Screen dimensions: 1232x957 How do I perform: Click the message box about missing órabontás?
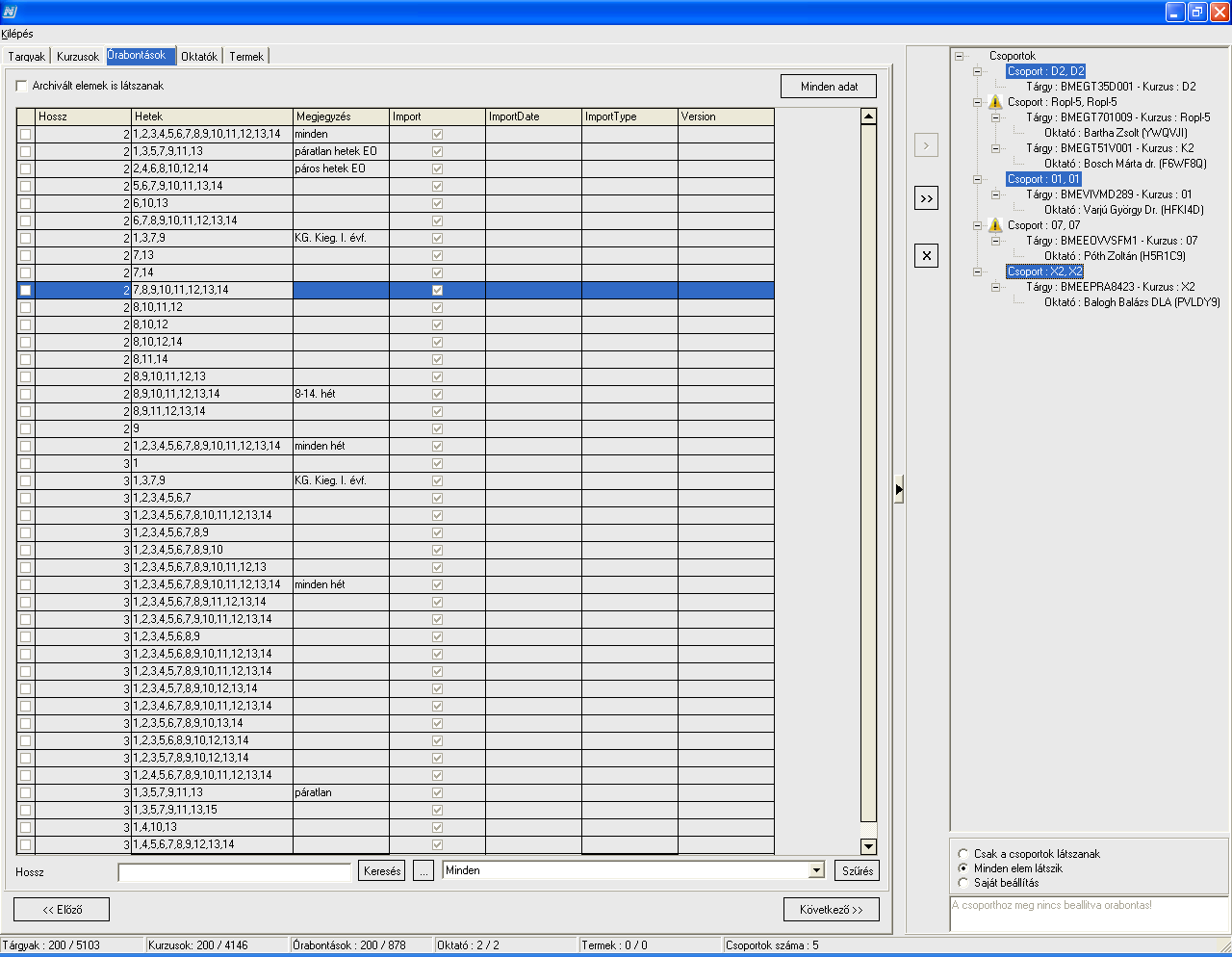tap(1089, 914)
